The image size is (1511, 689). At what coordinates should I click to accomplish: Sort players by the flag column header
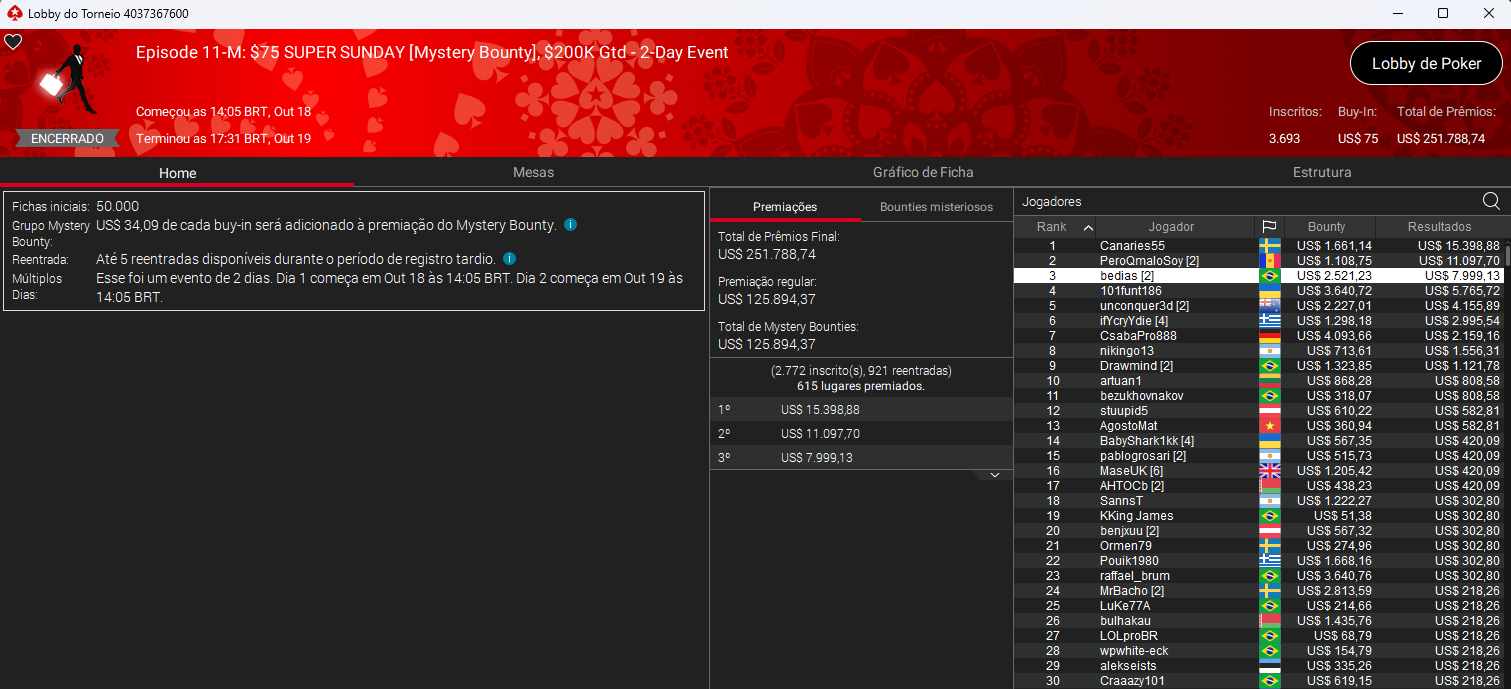(x=1270, y=227)
